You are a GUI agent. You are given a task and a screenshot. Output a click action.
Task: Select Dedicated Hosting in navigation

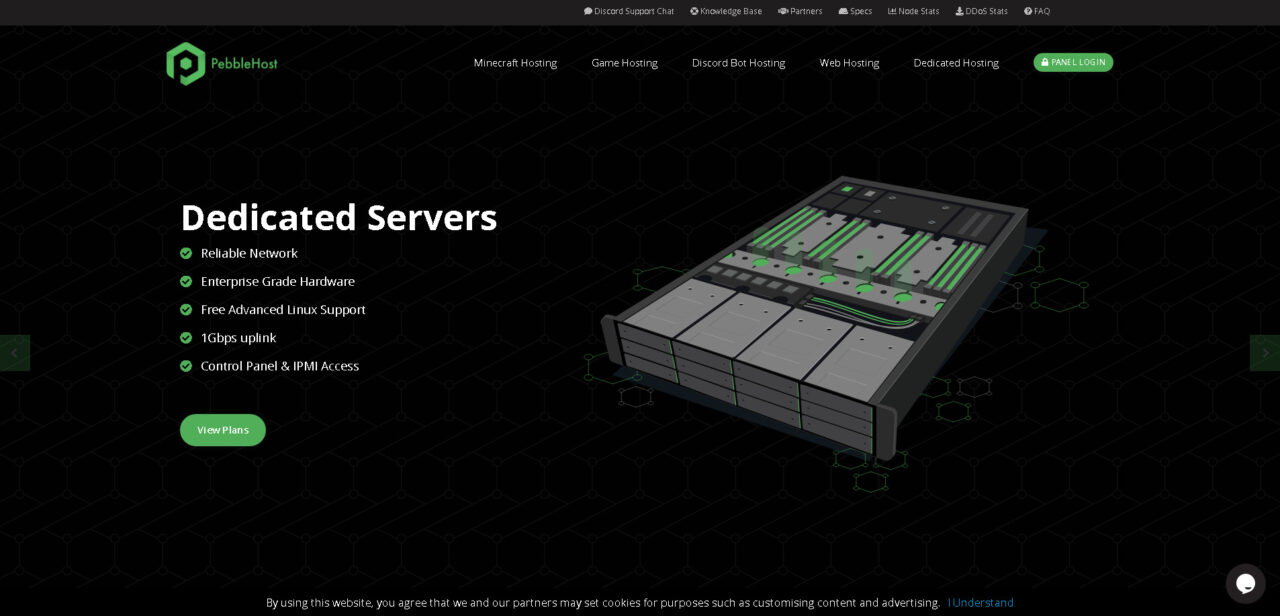click(x=956, y=63)
